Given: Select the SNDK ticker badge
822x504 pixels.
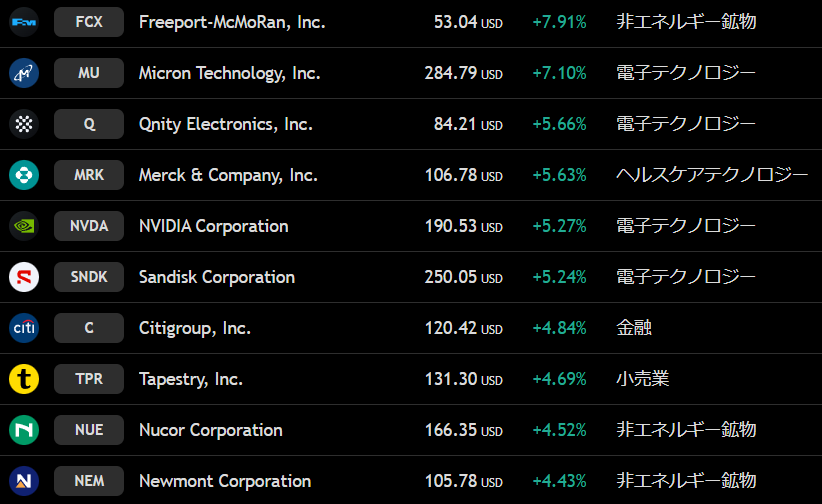Looking at the screenshot, I should pos(89,277).
